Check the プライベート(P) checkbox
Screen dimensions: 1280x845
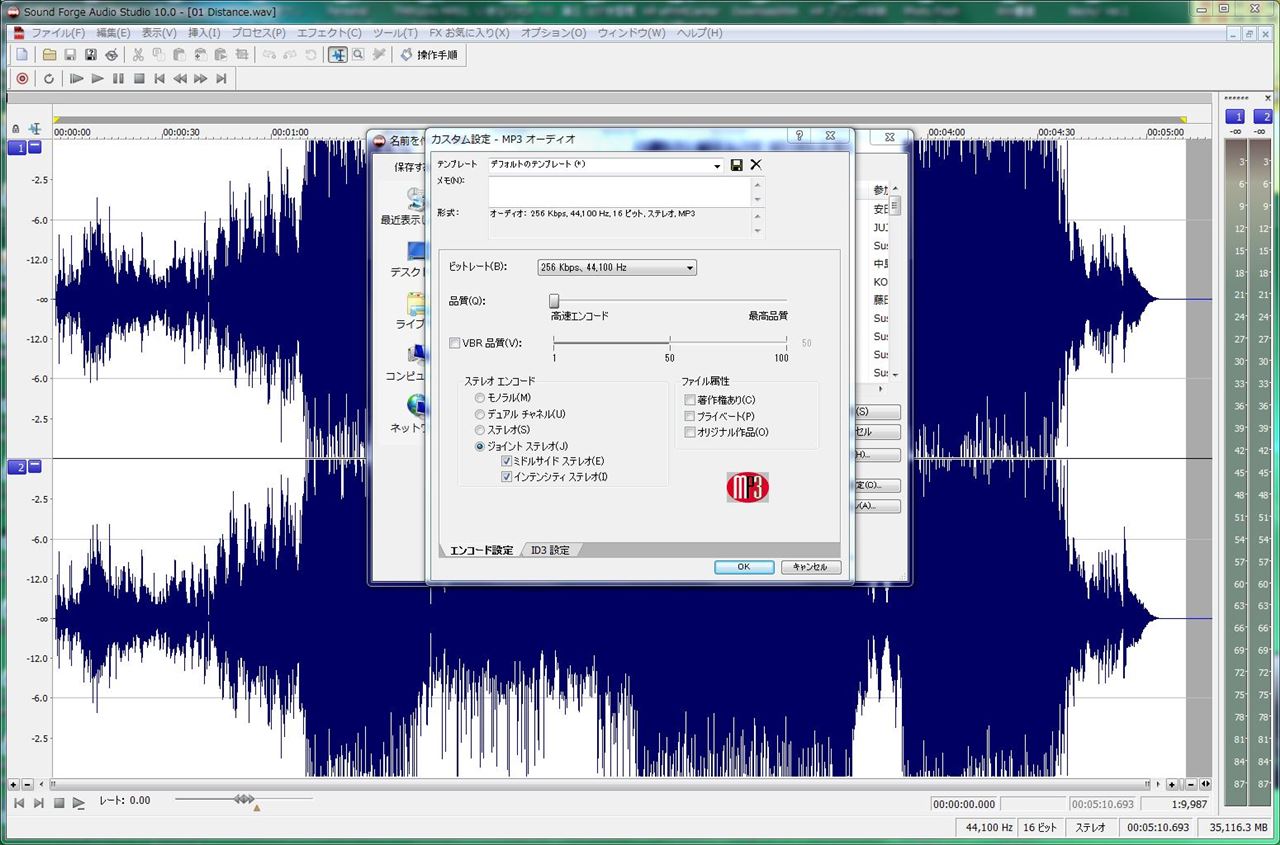tap(690, 416)
